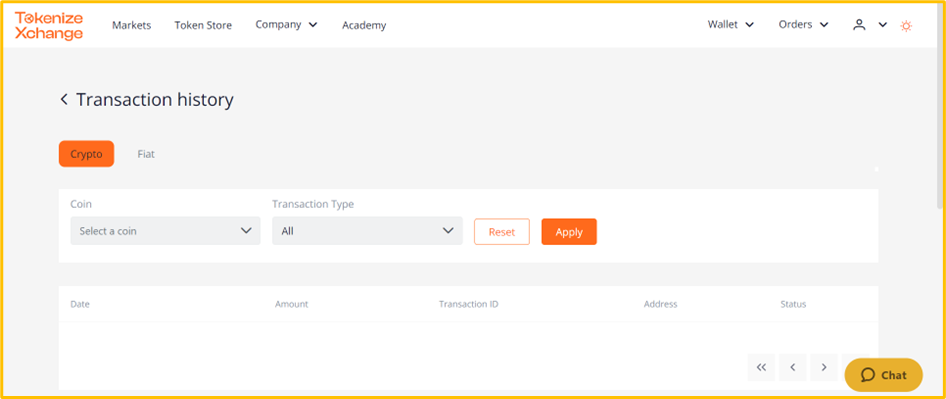Viewport: 946px width, 399px height.
Task: Switch to the Crypto tab
Action: pyautogui.click(x=86, y=154)
